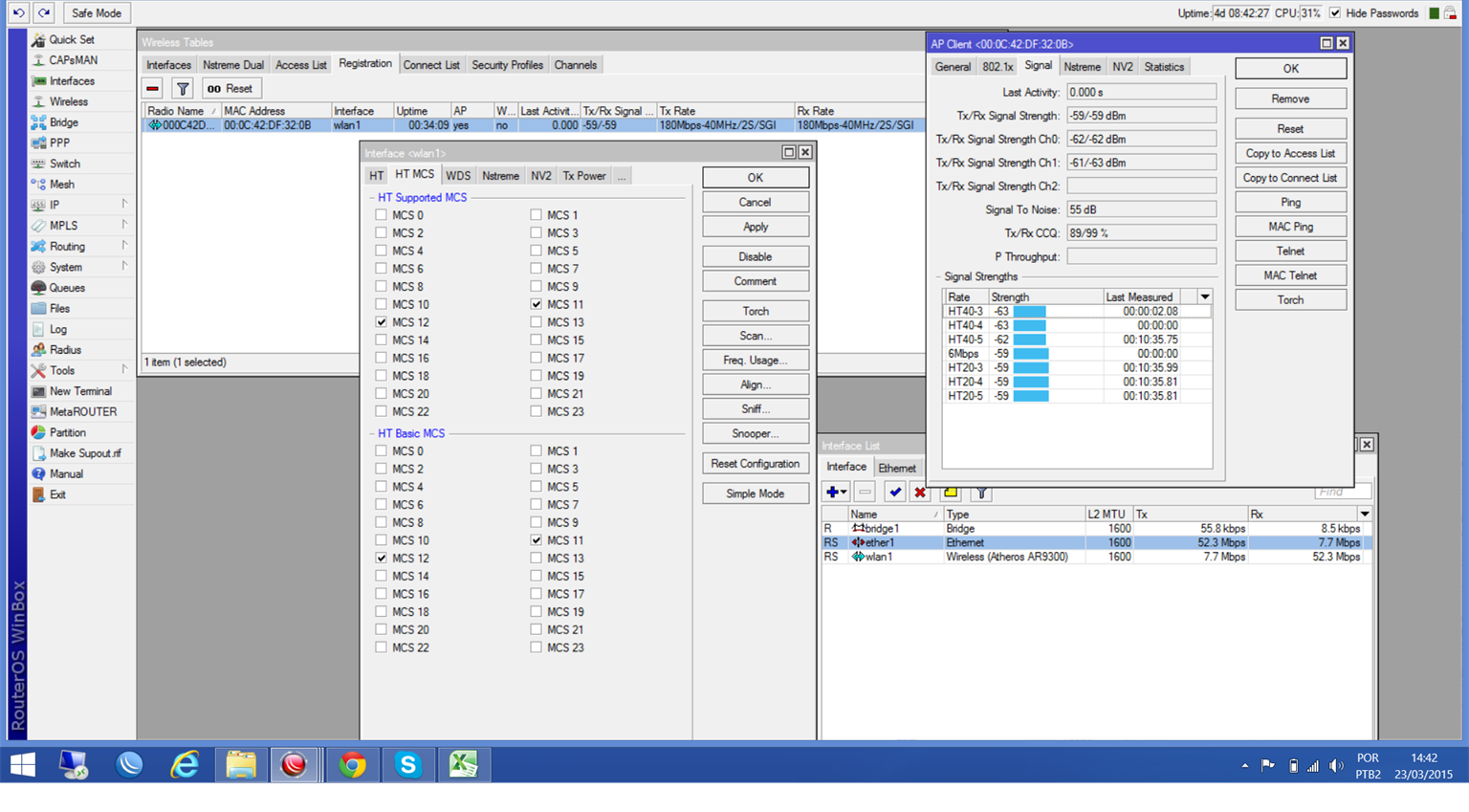The width and height of the screenshot is (1469, 812).
Task: Open Google Chrome from the taskbar
Action: (352, 764)
